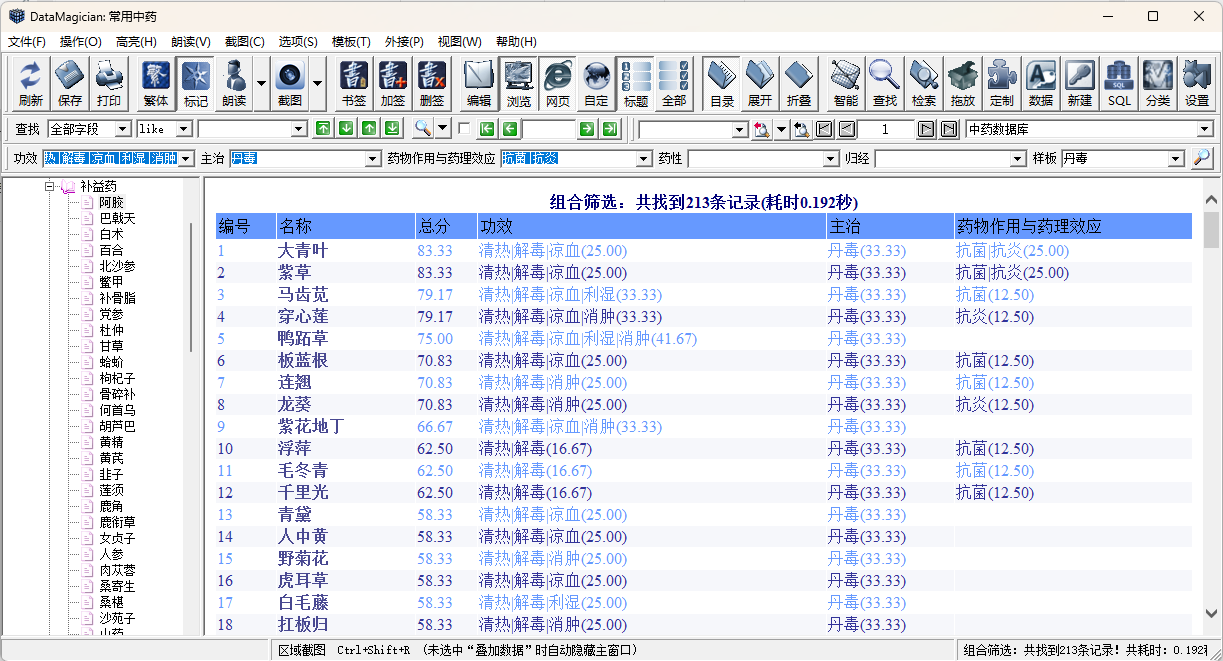Open the 高亮(H) menu
1223x661 pixels.
pyautogui.click(x=136, y=42)
